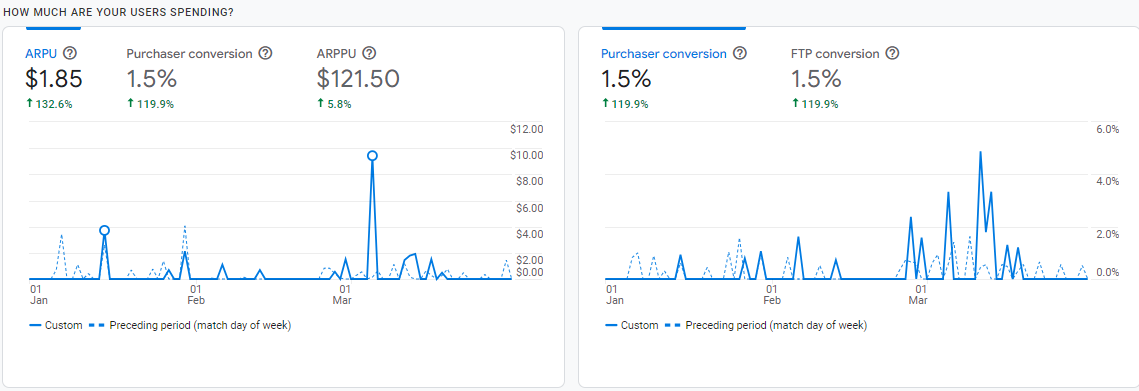
Task: Click the 132.6% ARPU increase indicator
Action: tap(49, 104)
